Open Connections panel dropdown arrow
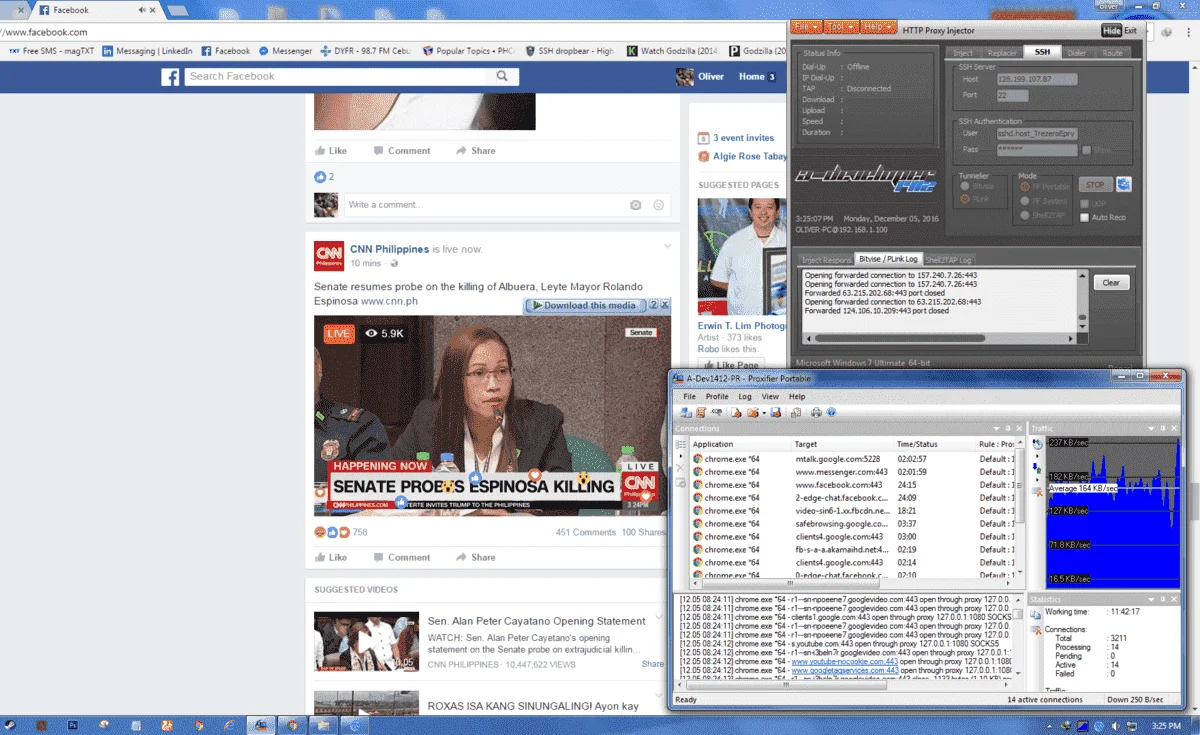 (994, 428)
